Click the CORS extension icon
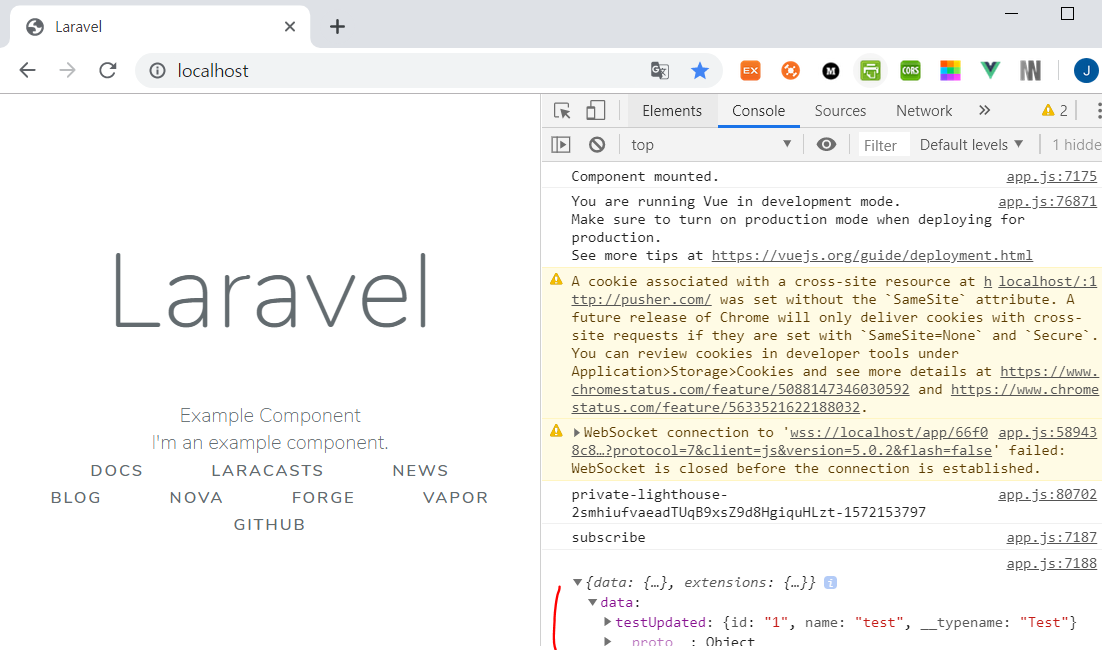 coord(910,70)
